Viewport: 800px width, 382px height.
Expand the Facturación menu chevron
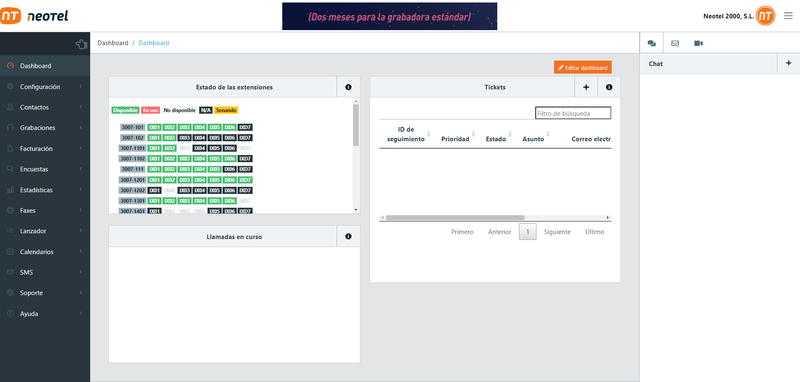pos(81,148)
